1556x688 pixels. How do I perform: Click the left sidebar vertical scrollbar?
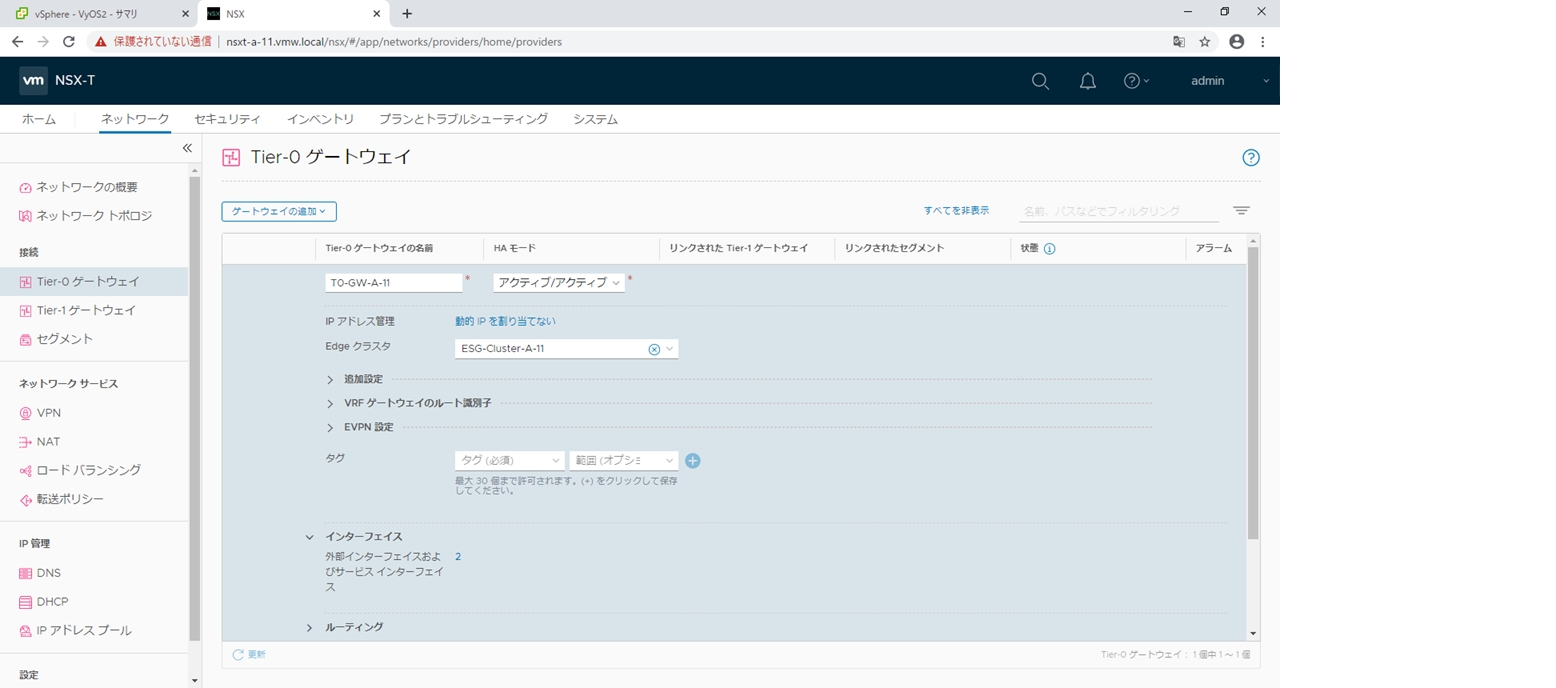[195, 409]
